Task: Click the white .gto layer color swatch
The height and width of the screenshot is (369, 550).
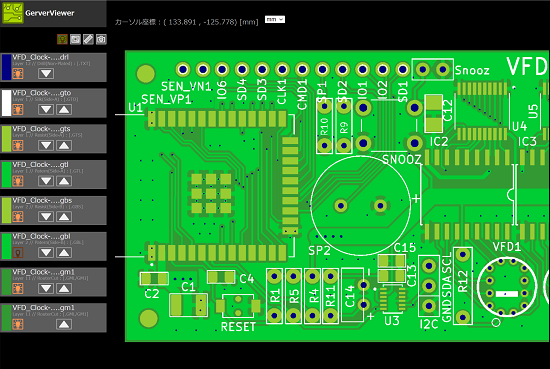Action: coord(7,103)
